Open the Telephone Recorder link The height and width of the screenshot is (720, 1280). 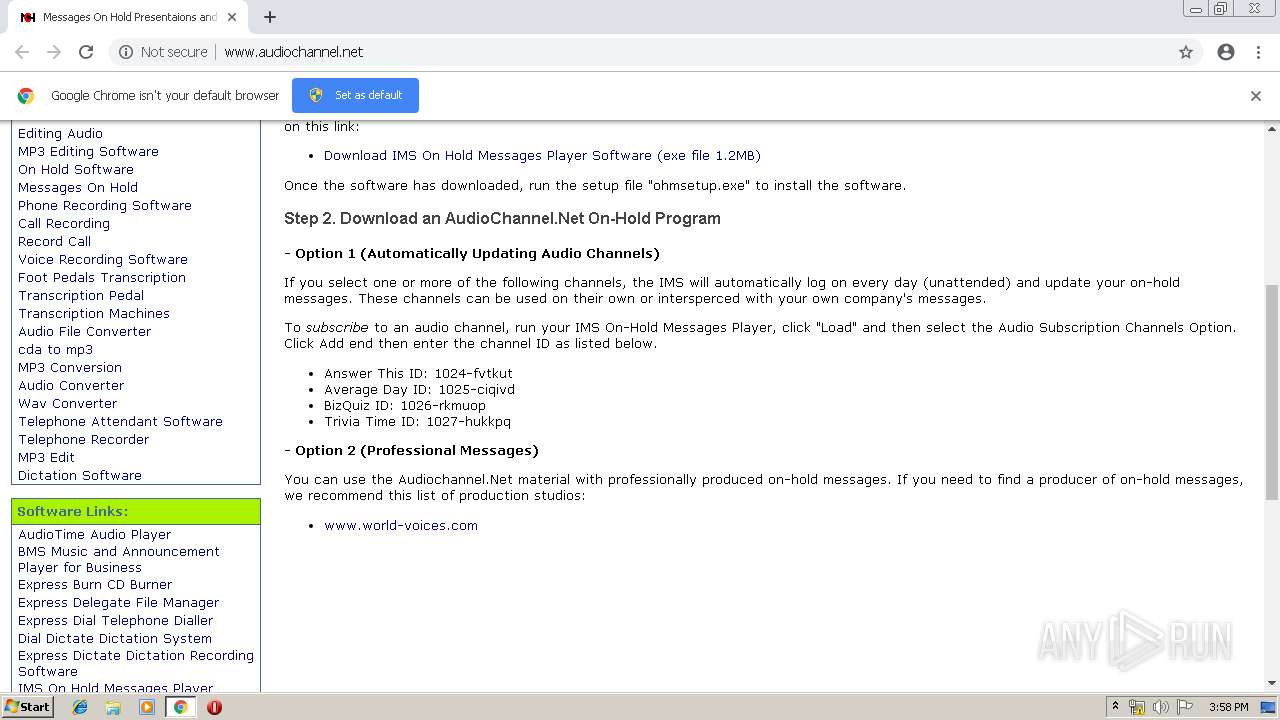click(83, 439)
